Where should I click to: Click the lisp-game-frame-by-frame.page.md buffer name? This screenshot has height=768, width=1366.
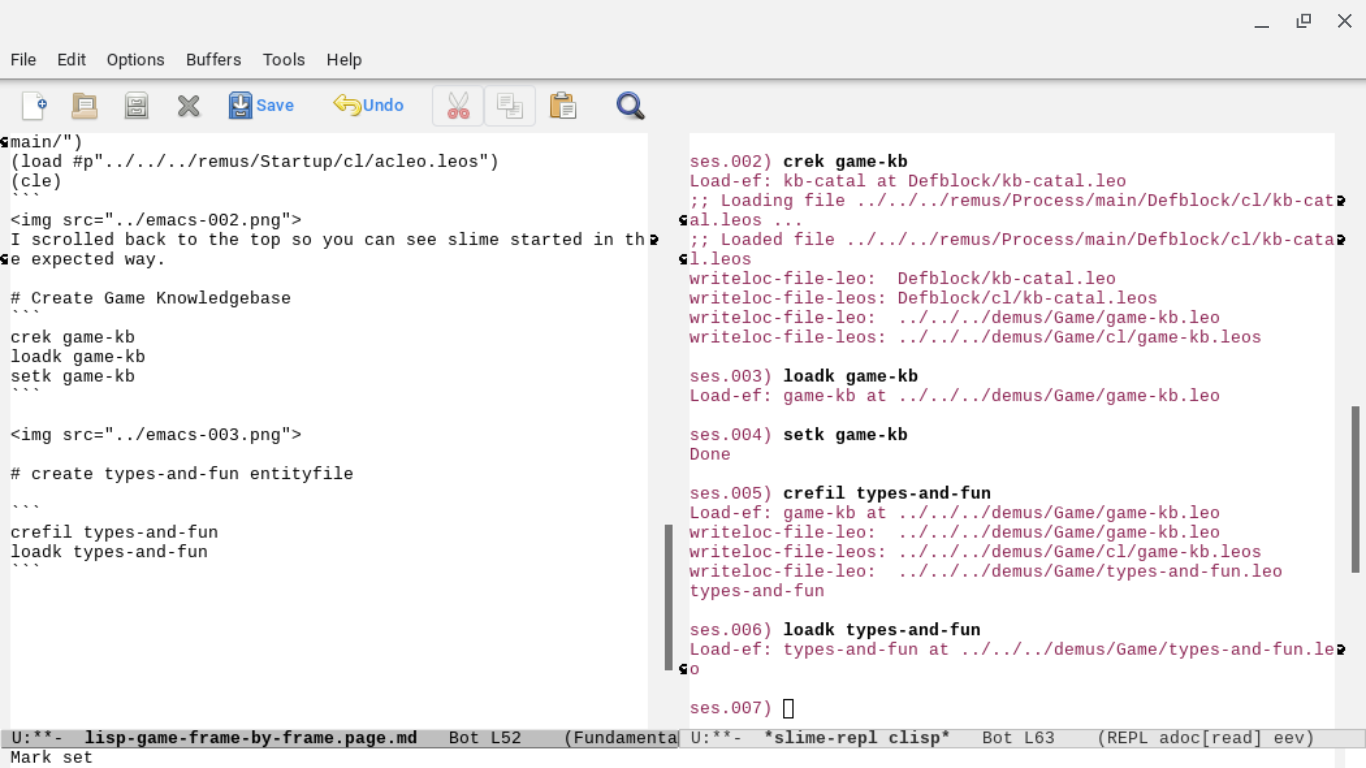(x=250, y=738)
